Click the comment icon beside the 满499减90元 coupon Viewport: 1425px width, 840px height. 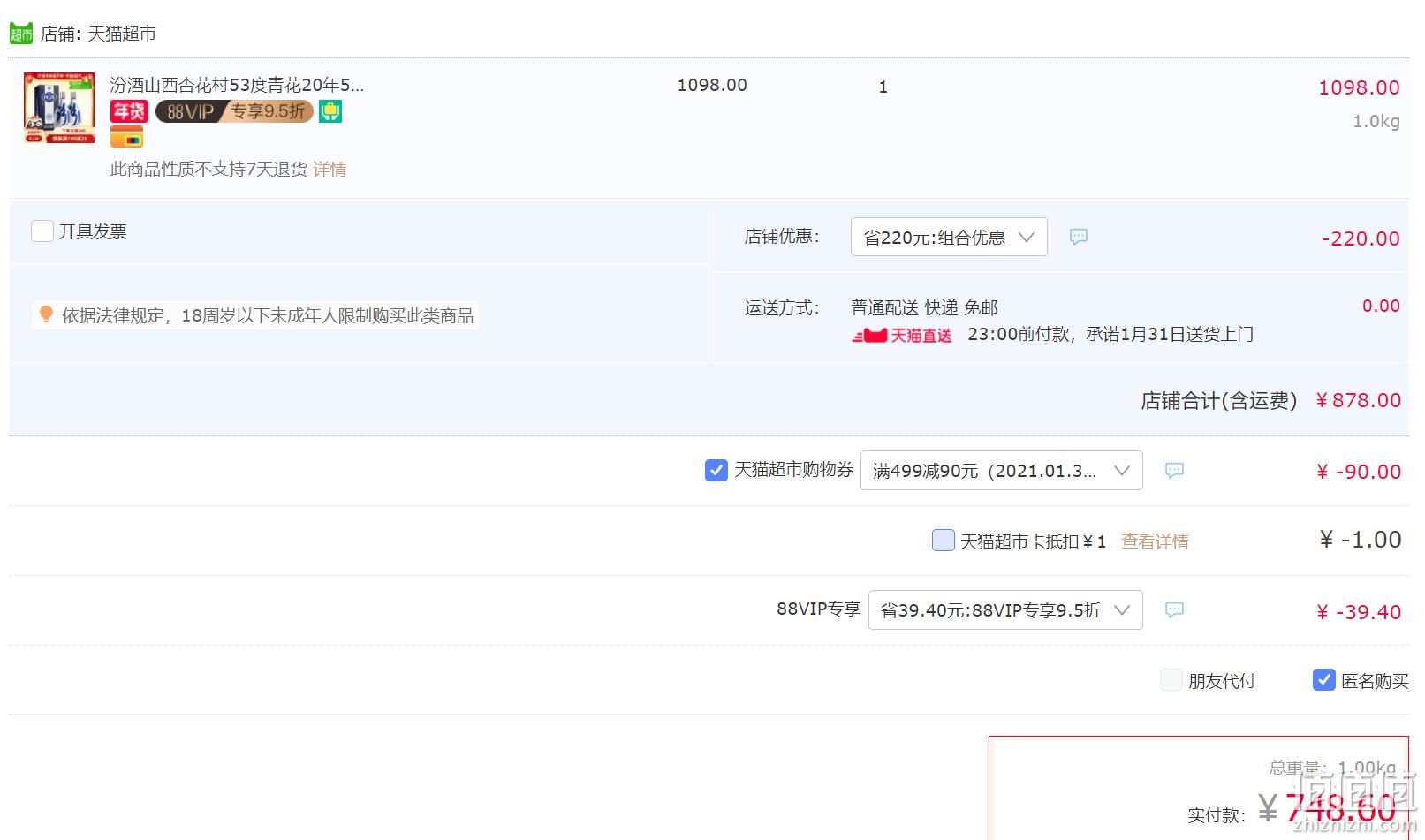(1174, 470)
